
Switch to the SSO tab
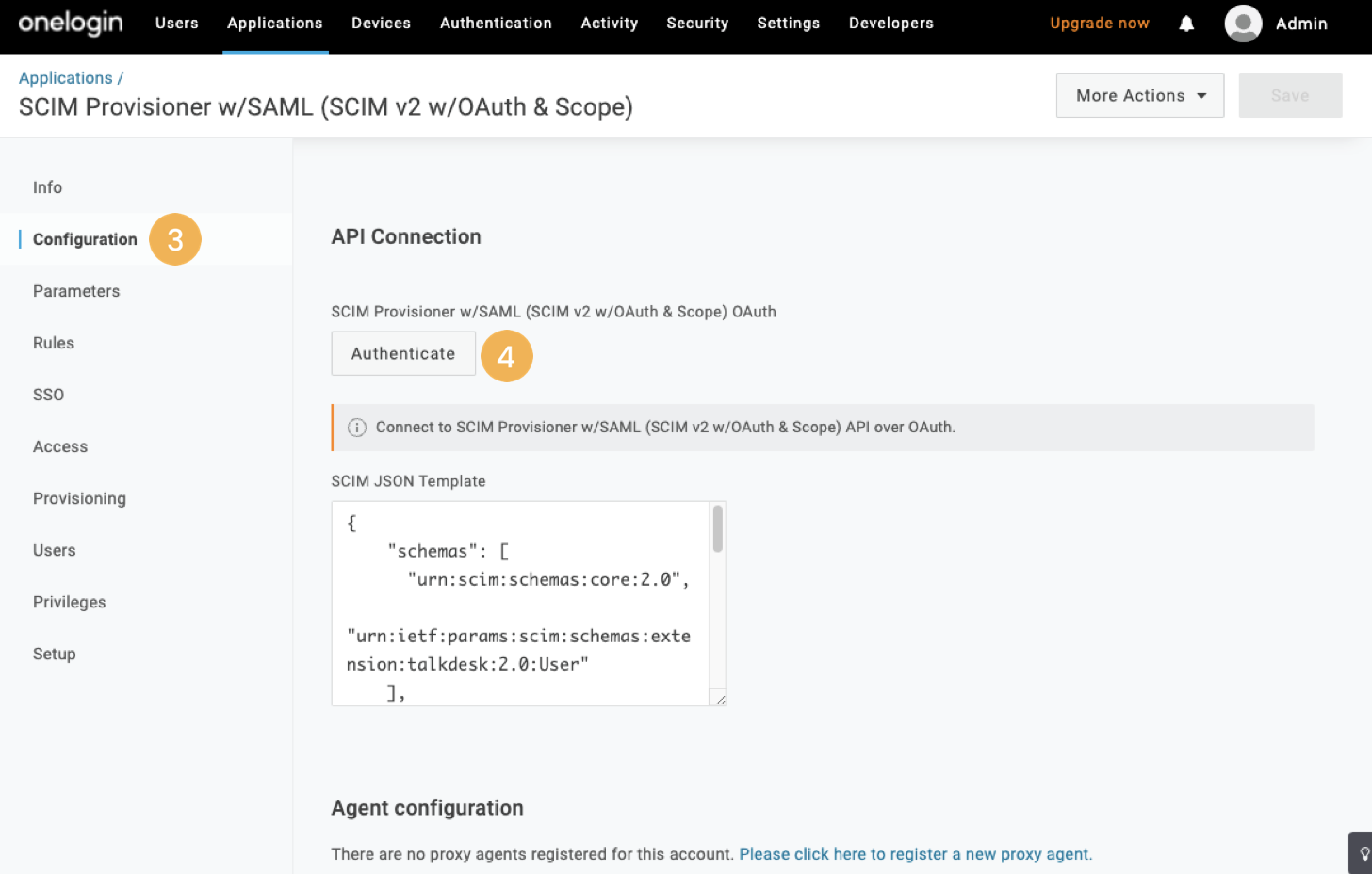[x=48, y=395]
